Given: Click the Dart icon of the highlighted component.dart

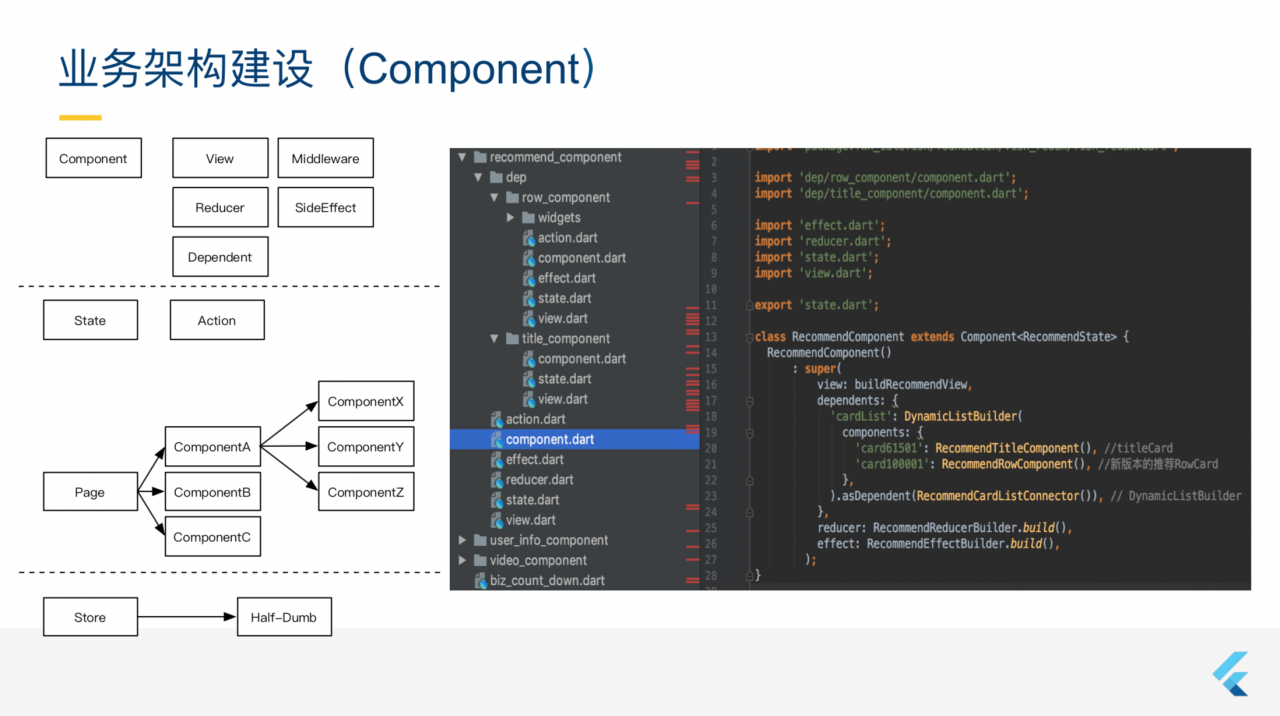Looking at the screenshot, I should pos(496,440).
